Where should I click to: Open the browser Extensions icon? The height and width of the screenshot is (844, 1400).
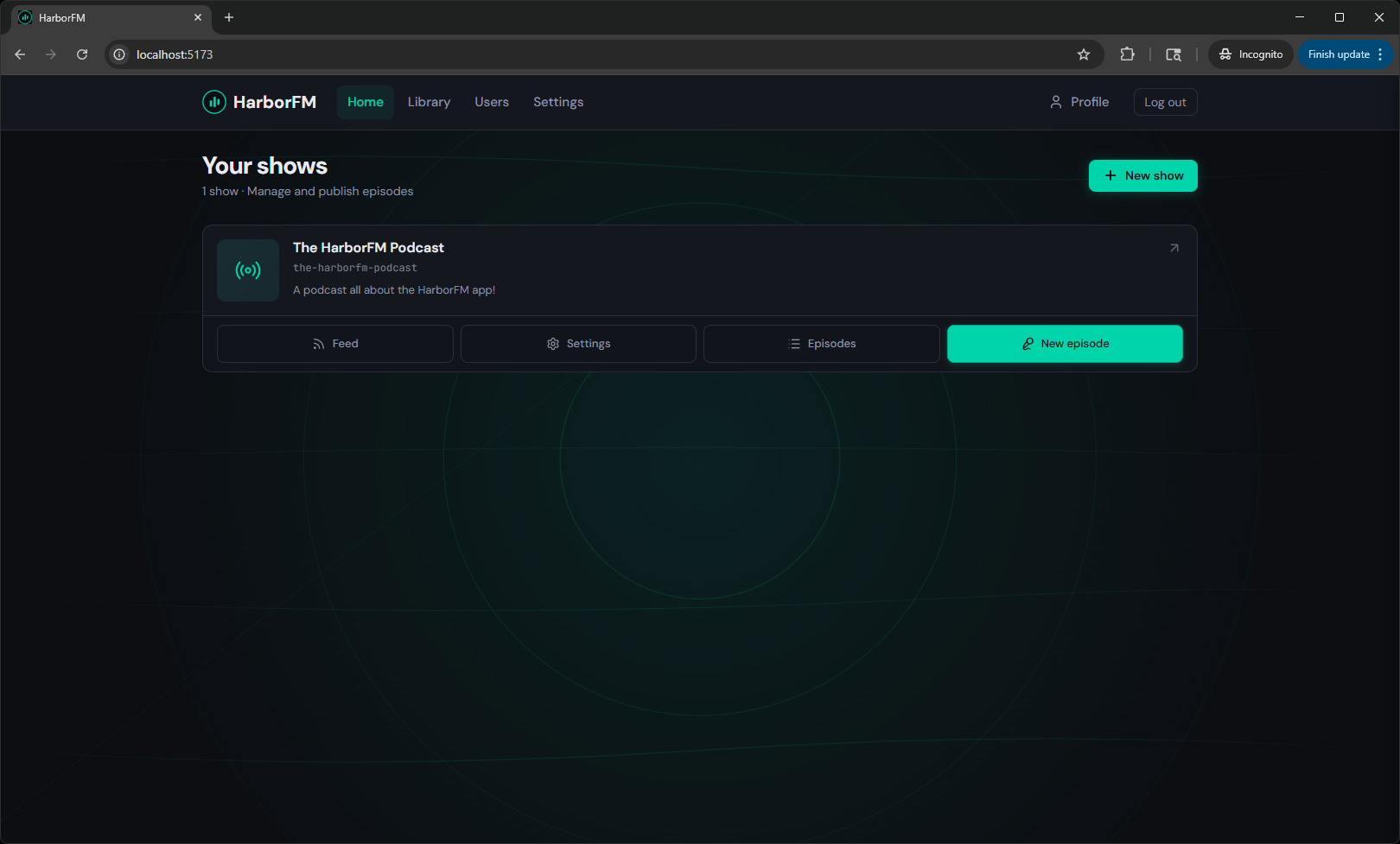[1127, 54]
